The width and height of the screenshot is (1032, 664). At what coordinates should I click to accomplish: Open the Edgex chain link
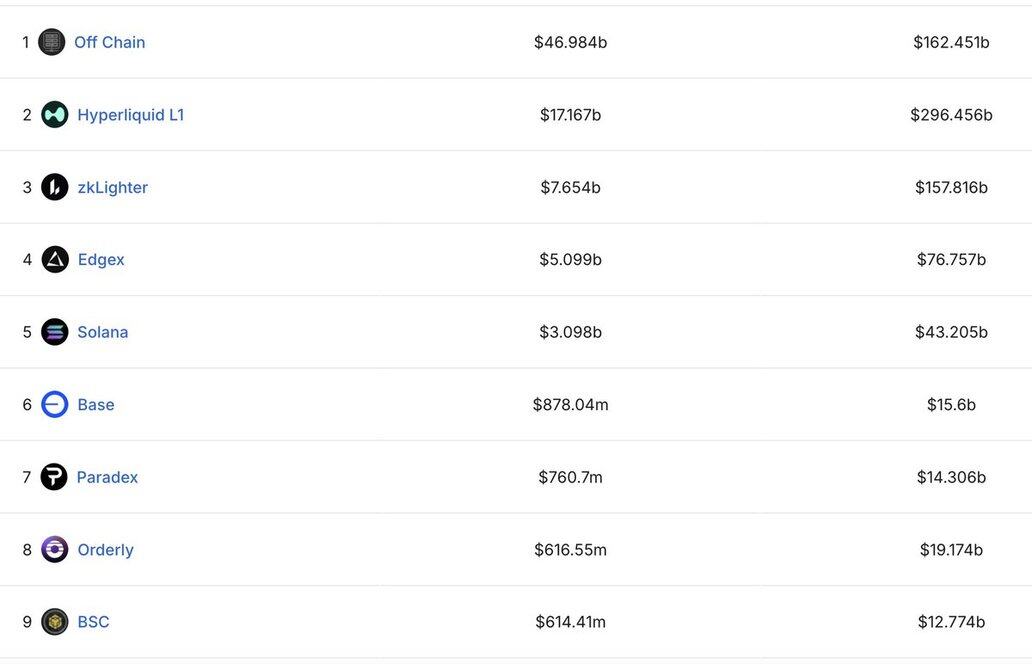[101, 260]
